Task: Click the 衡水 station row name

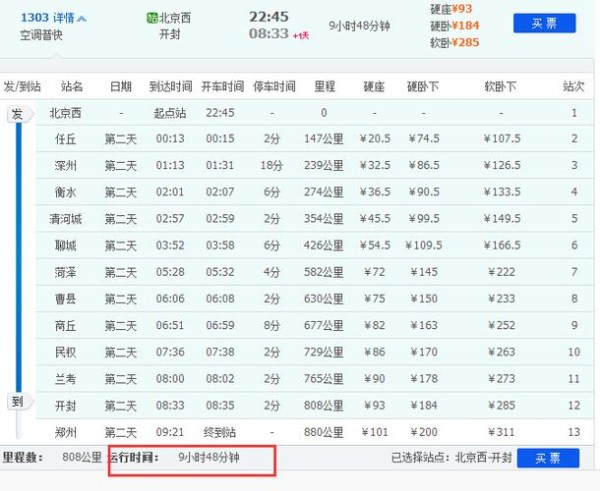Action: tap(65, 192)
